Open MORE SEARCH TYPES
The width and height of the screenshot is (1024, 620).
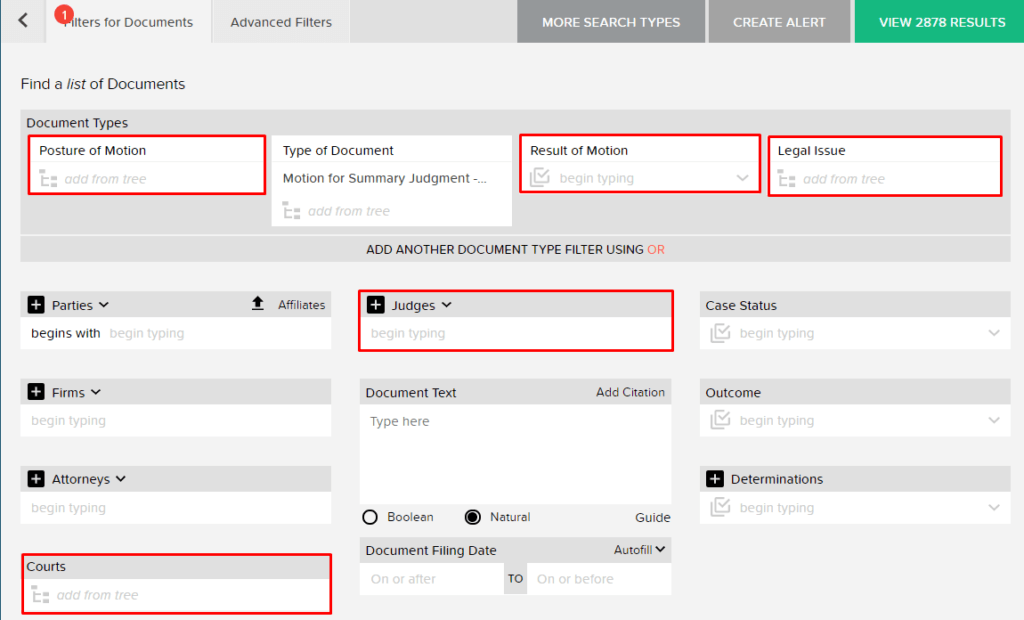(611, 22)
